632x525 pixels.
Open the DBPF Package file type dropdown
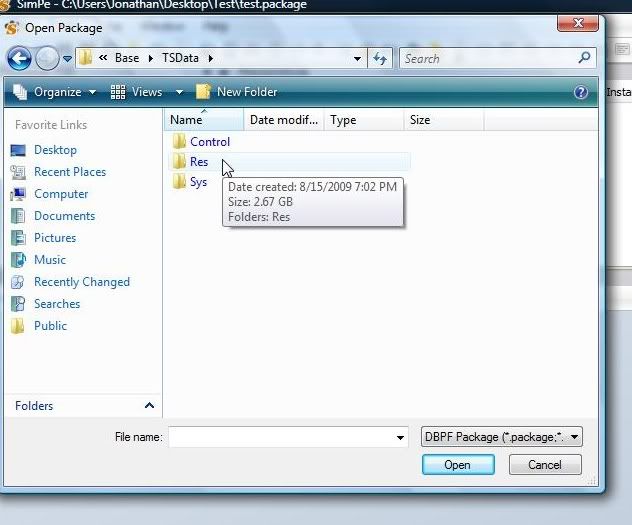coord(502,437)
